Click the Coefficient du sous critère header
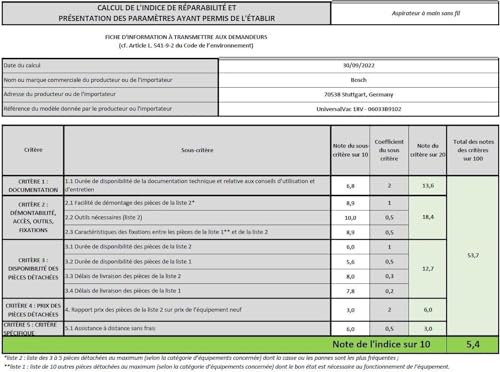The width and height of the screenshot is (500, 372). 389,150
